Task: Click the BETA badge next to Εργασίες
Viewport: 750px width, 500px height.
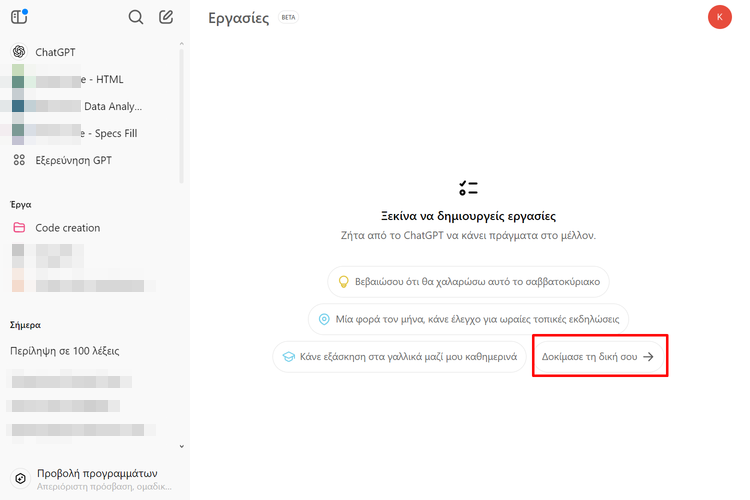Action: 288,18
